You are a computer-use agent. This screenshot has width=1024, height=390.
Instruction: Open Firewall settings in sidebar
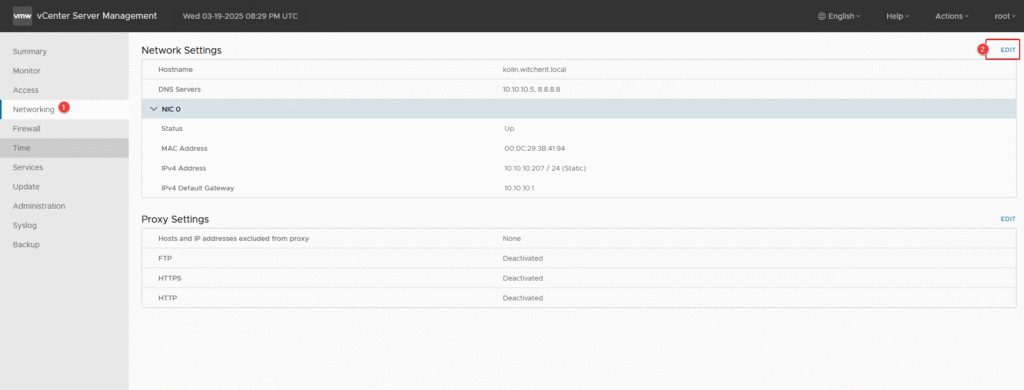[64, 129]
